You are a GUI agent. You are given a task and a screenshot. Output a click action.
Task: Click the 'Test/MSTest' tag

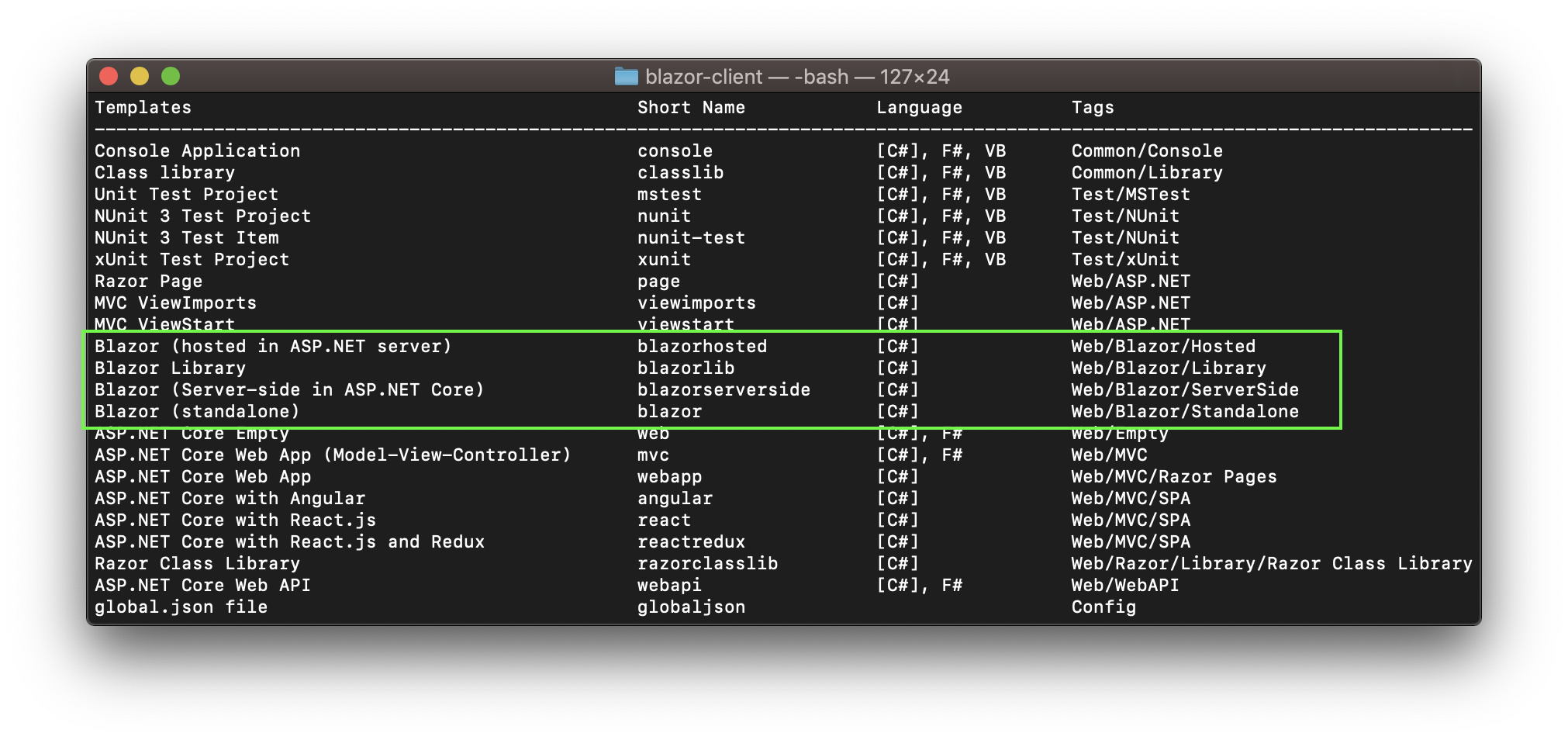1131,195
